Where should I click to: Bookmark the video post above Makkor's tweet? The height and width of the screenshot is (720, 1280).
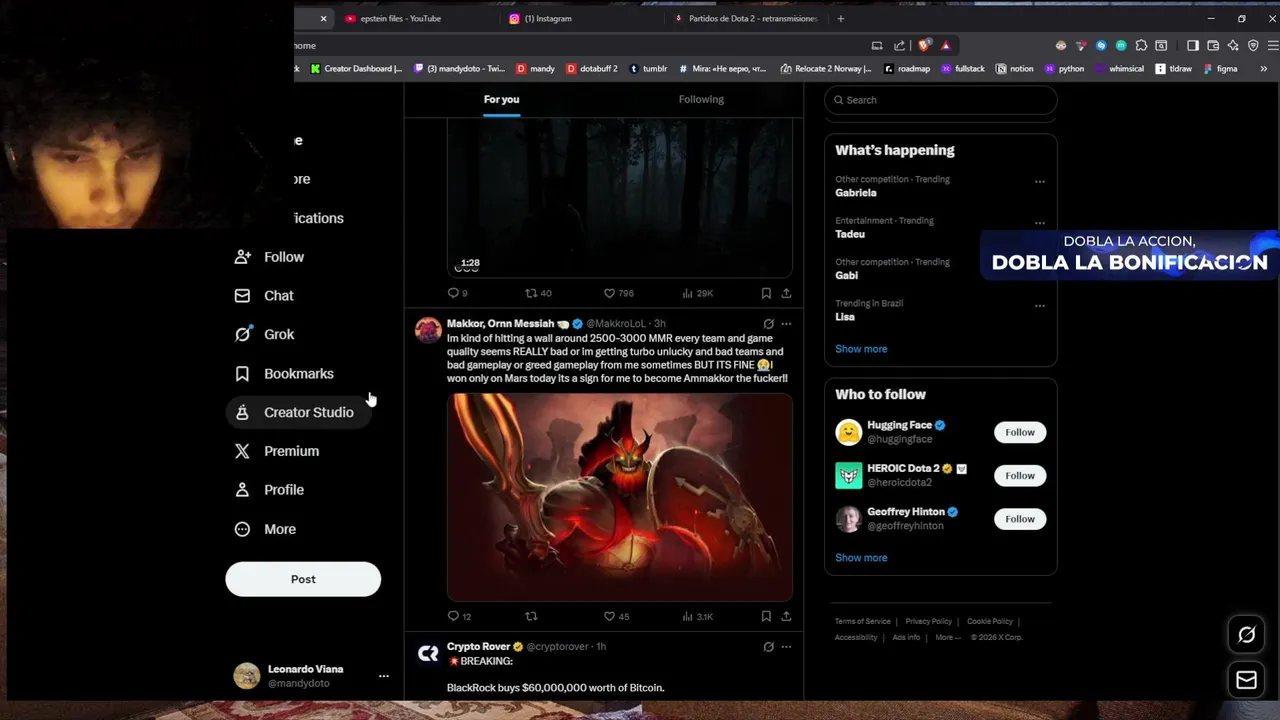(766, 293)
